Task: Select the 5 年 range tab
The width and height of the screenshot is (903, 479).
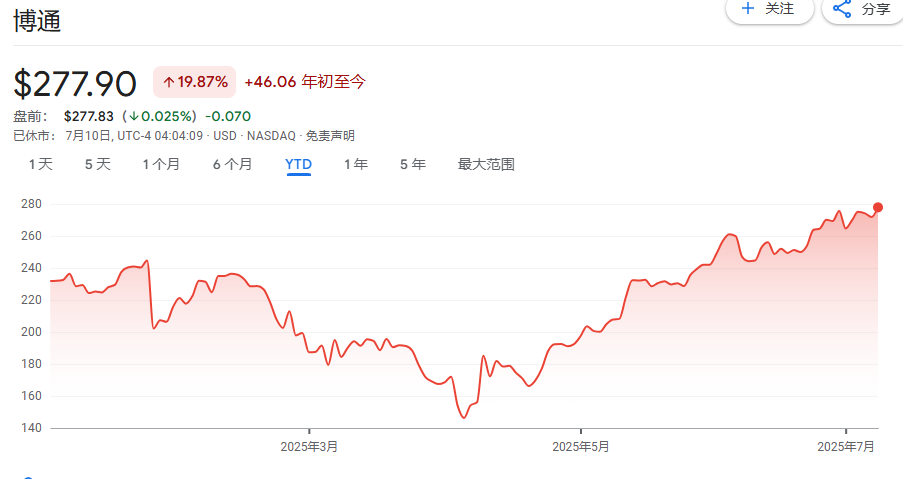Action: (413, 164)
